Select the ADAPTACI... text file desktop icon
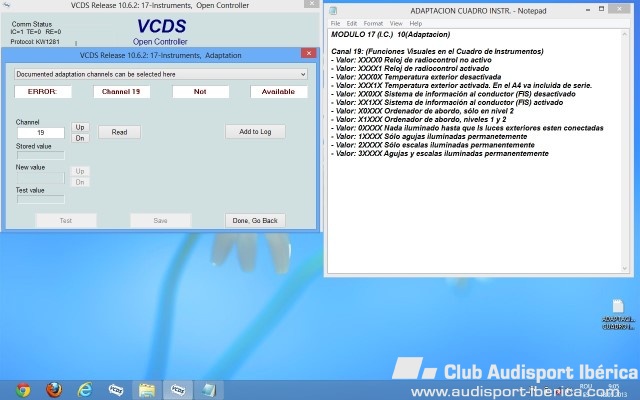 point(618,314)
